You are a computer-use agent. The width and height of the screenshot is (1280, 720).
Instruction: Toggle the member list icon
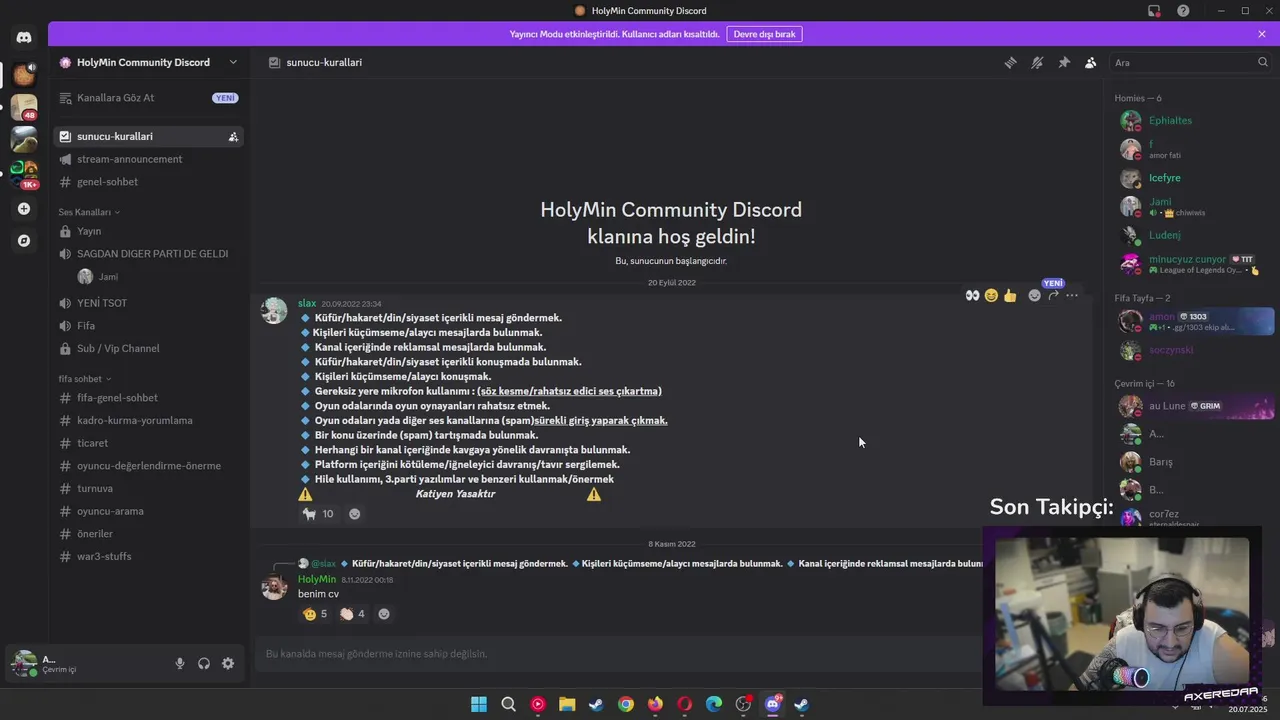click(1091, 62)
